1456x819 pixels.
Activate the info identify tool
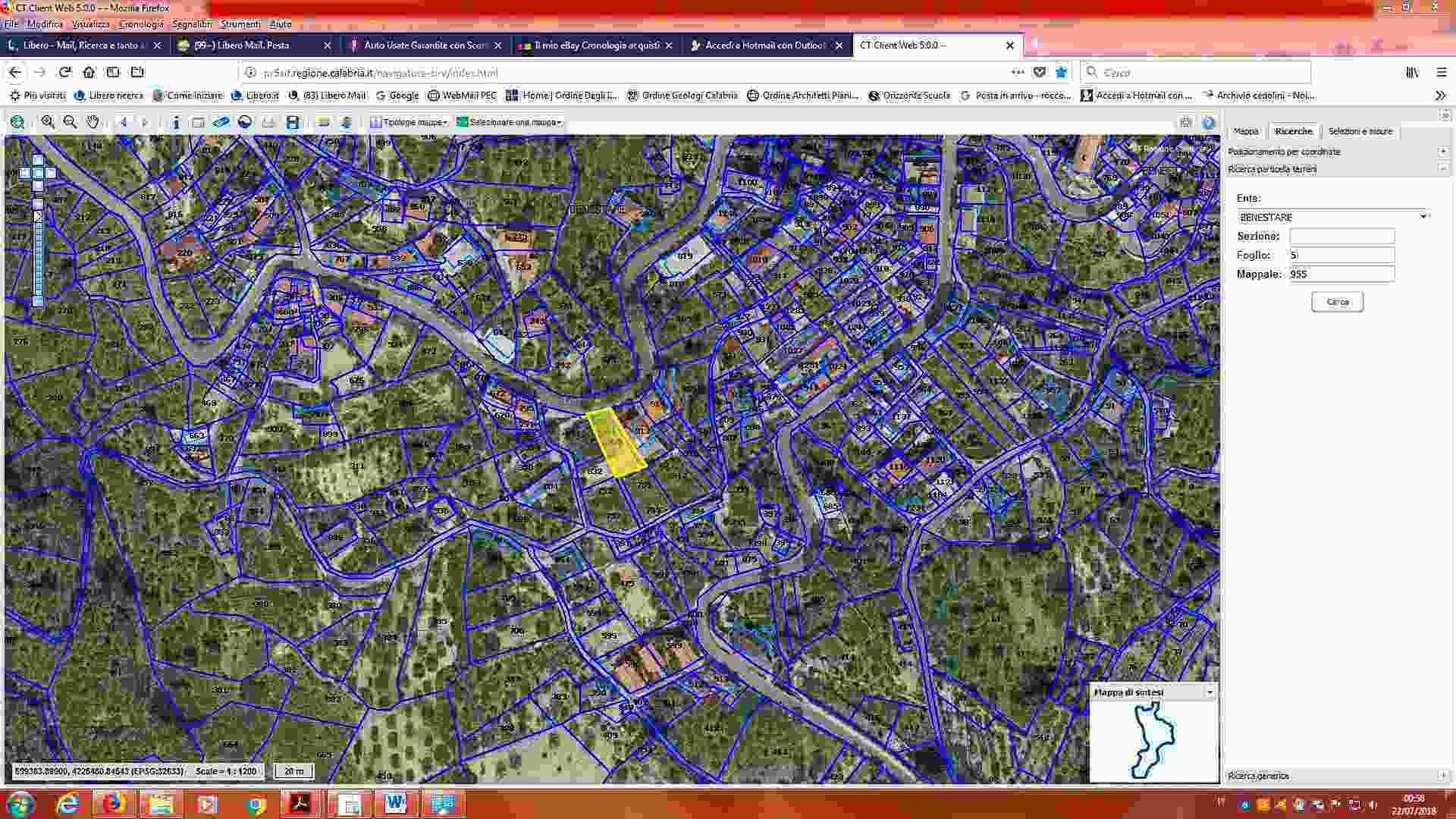(176, 122)
